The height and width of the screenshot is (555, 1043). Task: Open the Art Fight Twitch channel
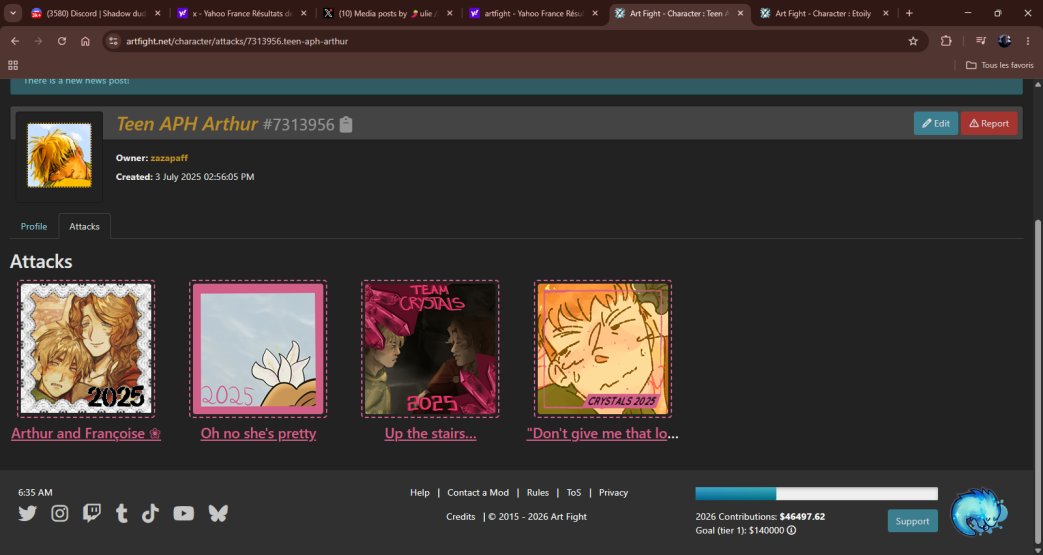click(x=92, y=513)
